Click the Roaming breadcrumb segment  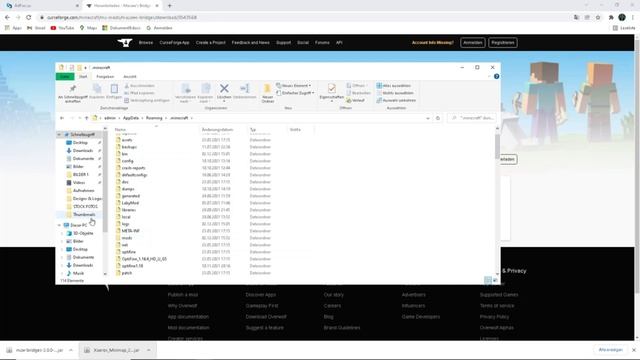[x=154, y=118]
